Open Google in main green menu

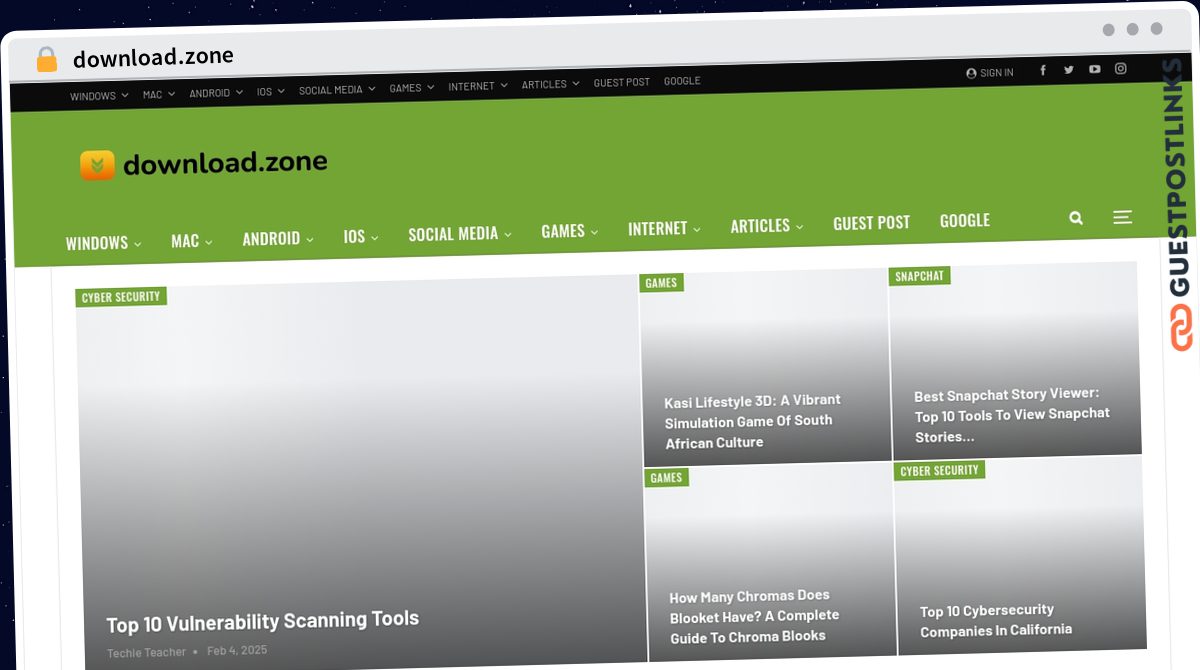965,220
